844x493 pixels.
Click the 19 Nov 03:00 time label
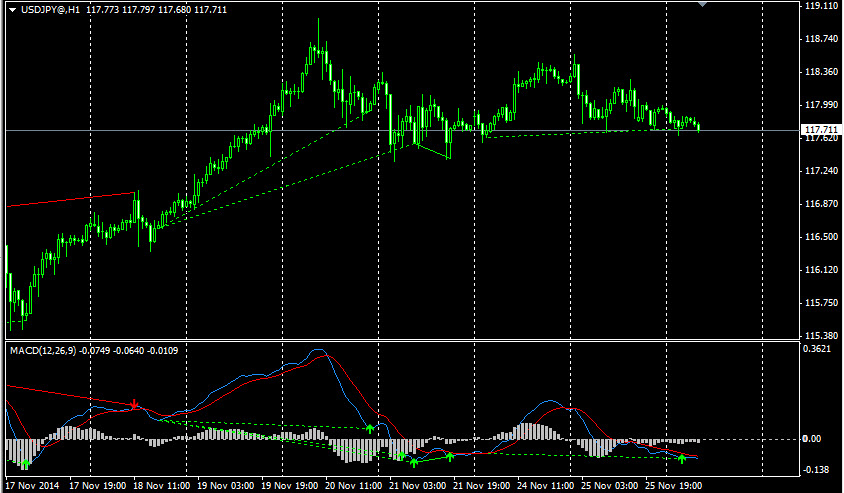226,485
